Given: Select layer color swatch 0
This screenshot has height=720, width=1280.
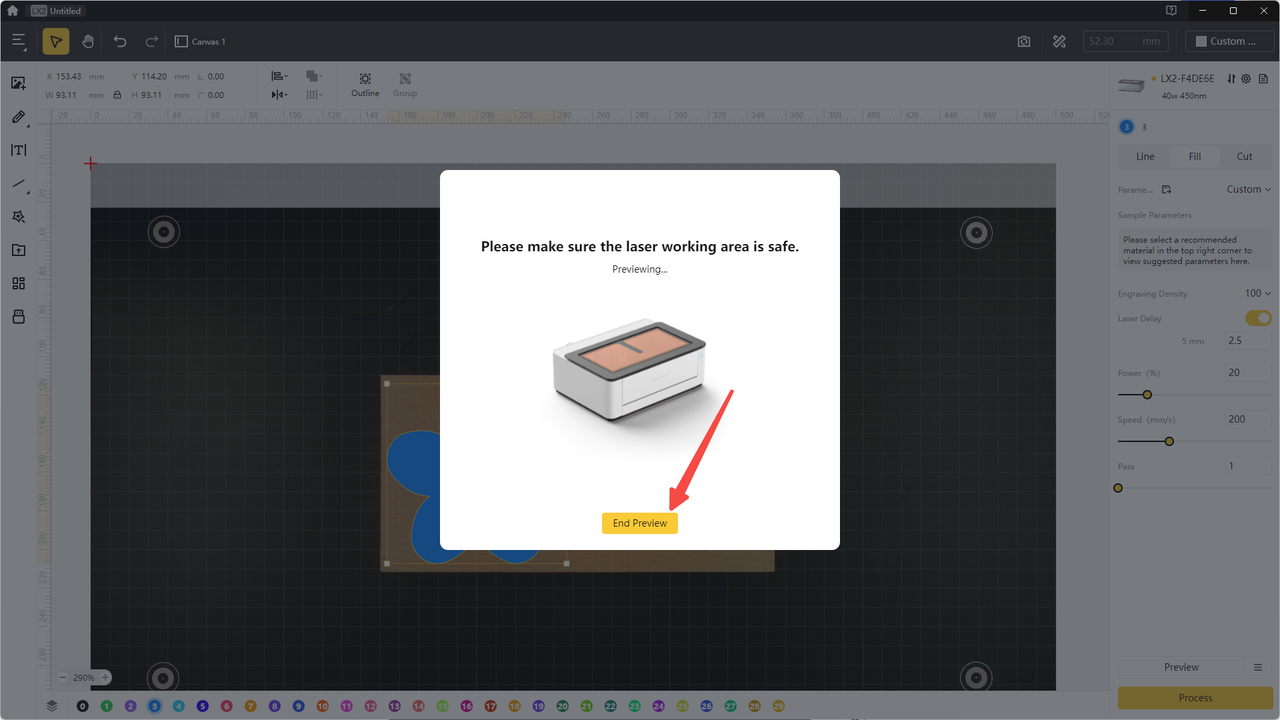Looking at the screenshot, I should click(82, 706).
